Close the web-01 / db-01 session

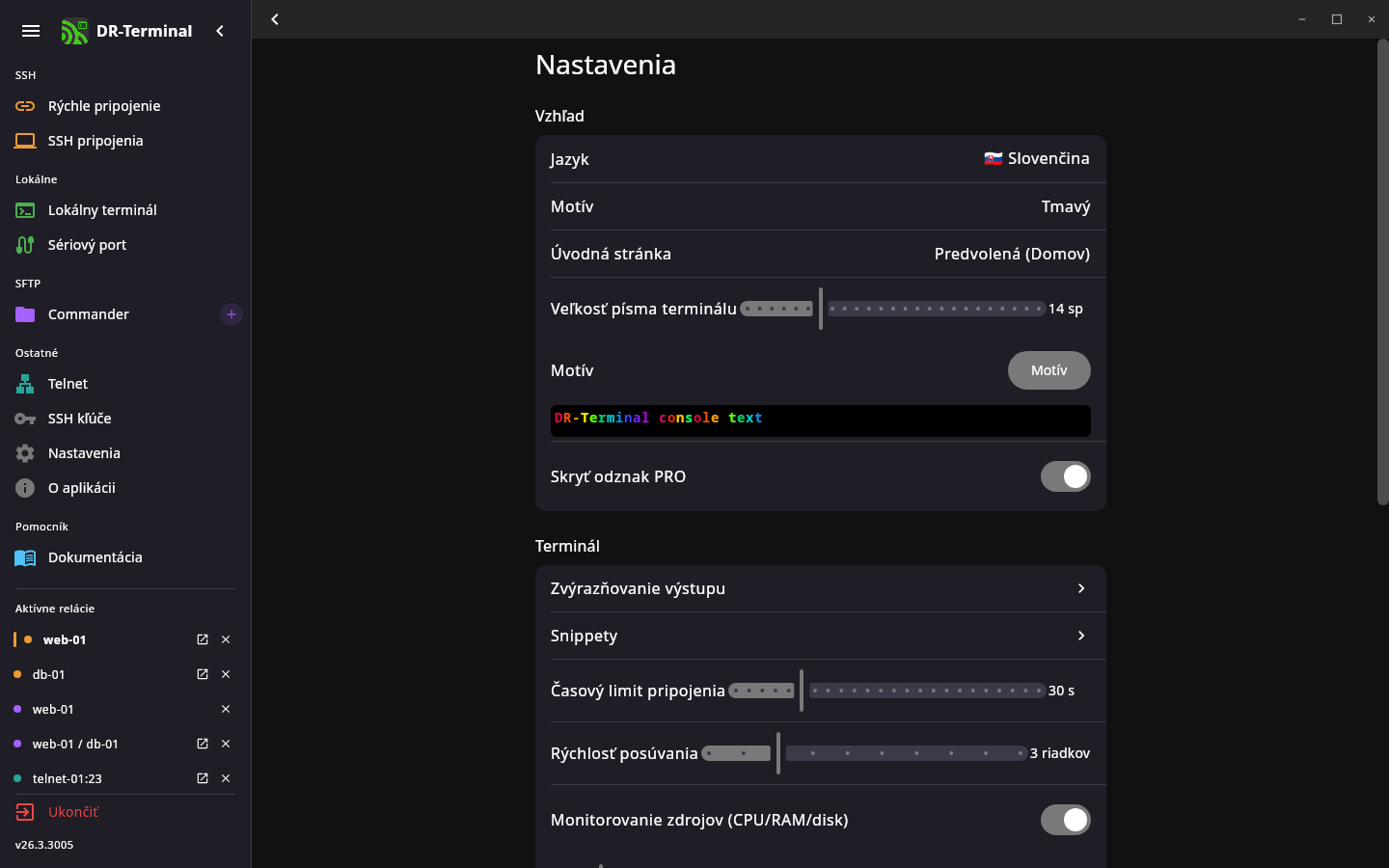coord(226,744)
